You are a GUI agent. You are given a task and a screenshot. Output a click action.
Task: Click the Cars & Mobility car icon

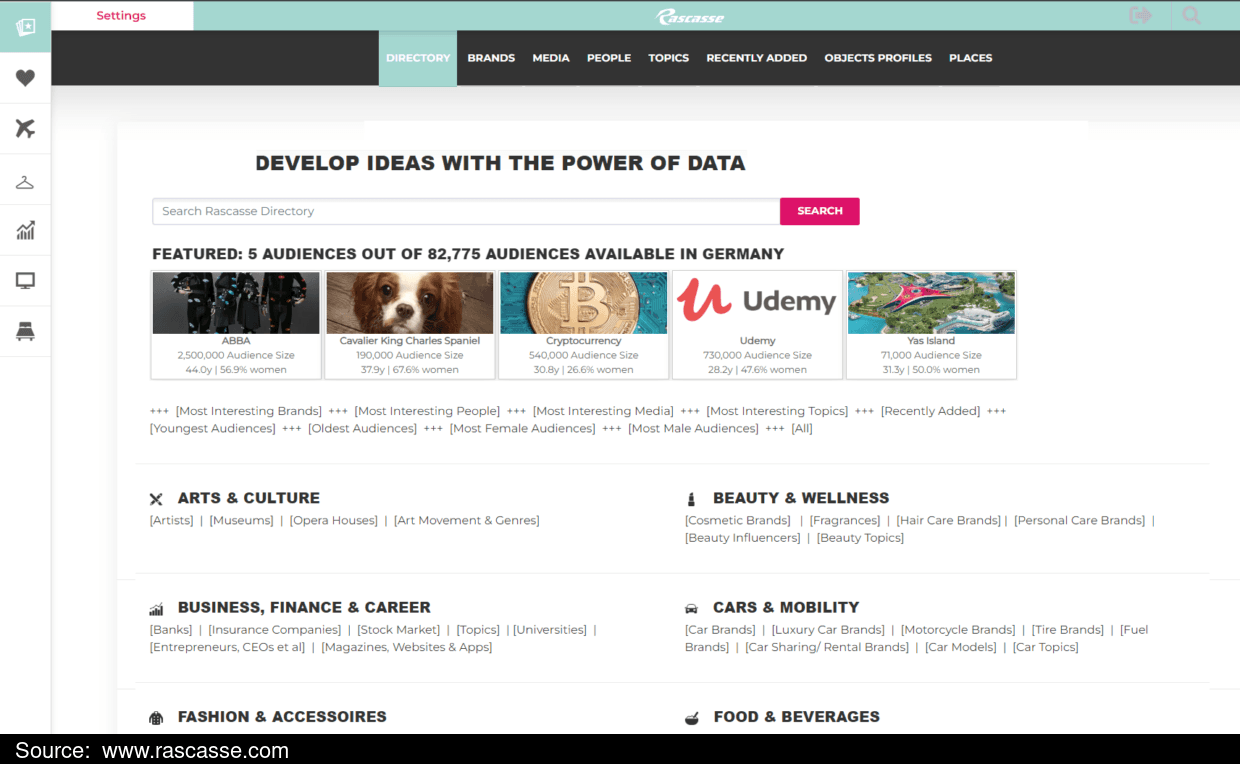click(x=691, y=608)
